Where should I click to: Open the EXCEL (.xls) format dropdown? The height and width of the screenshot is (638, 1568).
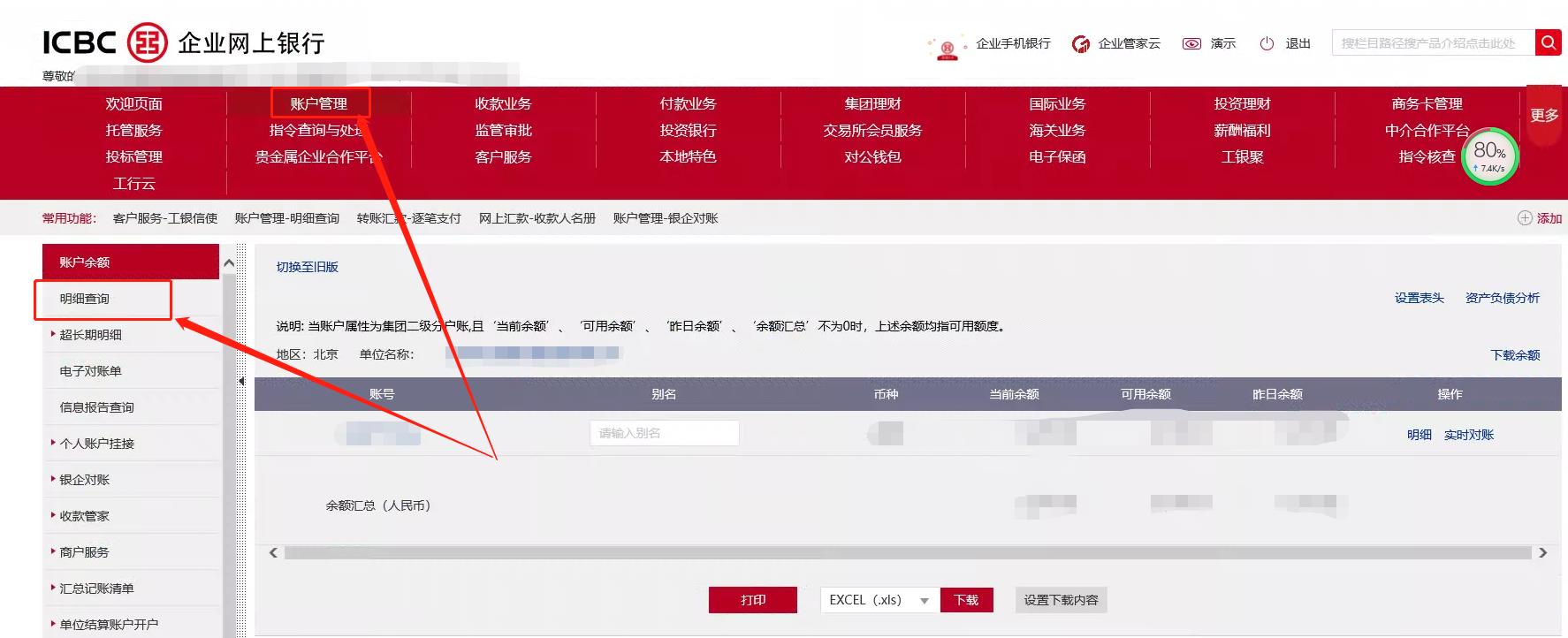click(x=879, y=600)
